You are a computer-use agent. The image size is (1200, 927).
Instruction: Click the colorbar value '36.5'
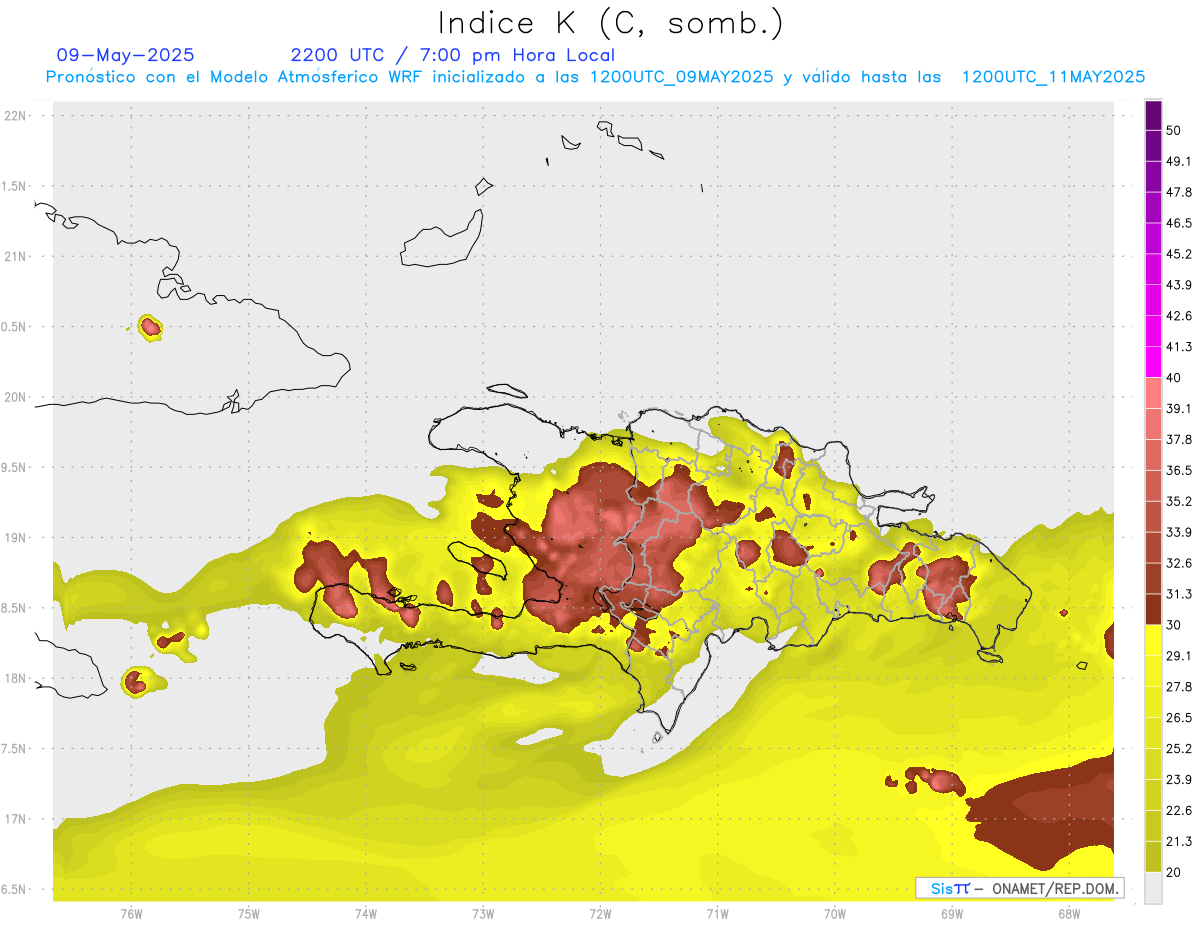tap(1179, 470)
